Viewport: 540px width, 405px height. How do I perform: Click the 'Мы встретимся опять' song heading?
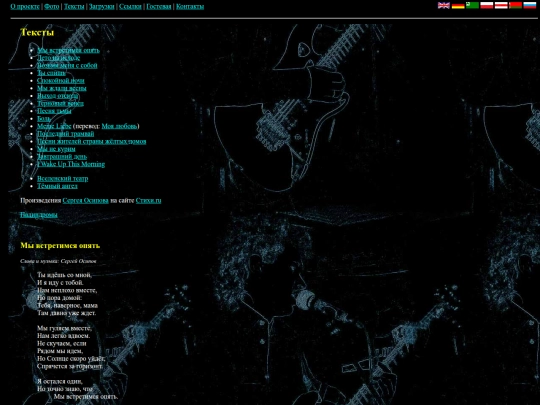pos(60,246)
